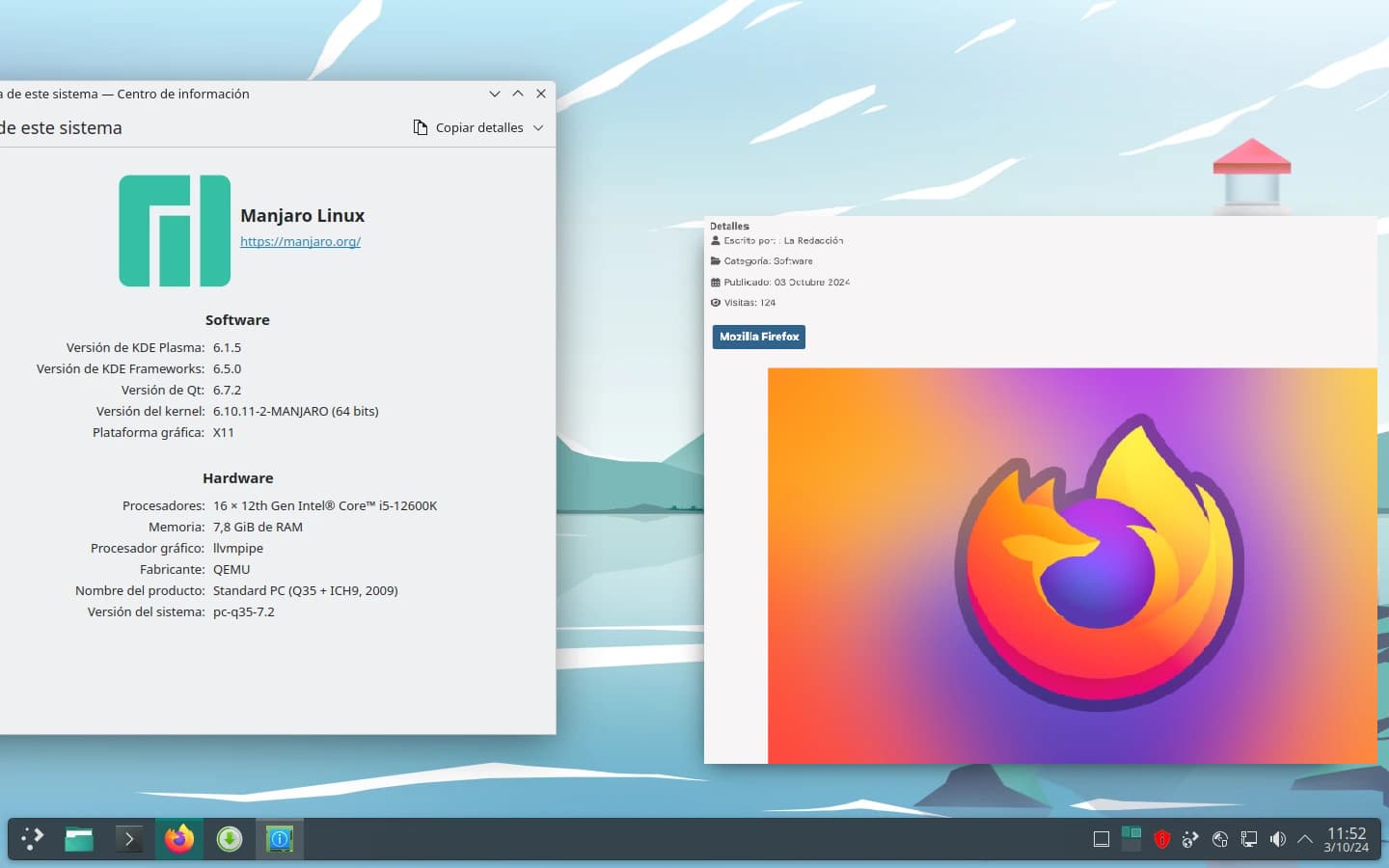Select the Info Center taskbar entry

click(x=280, y=839)
